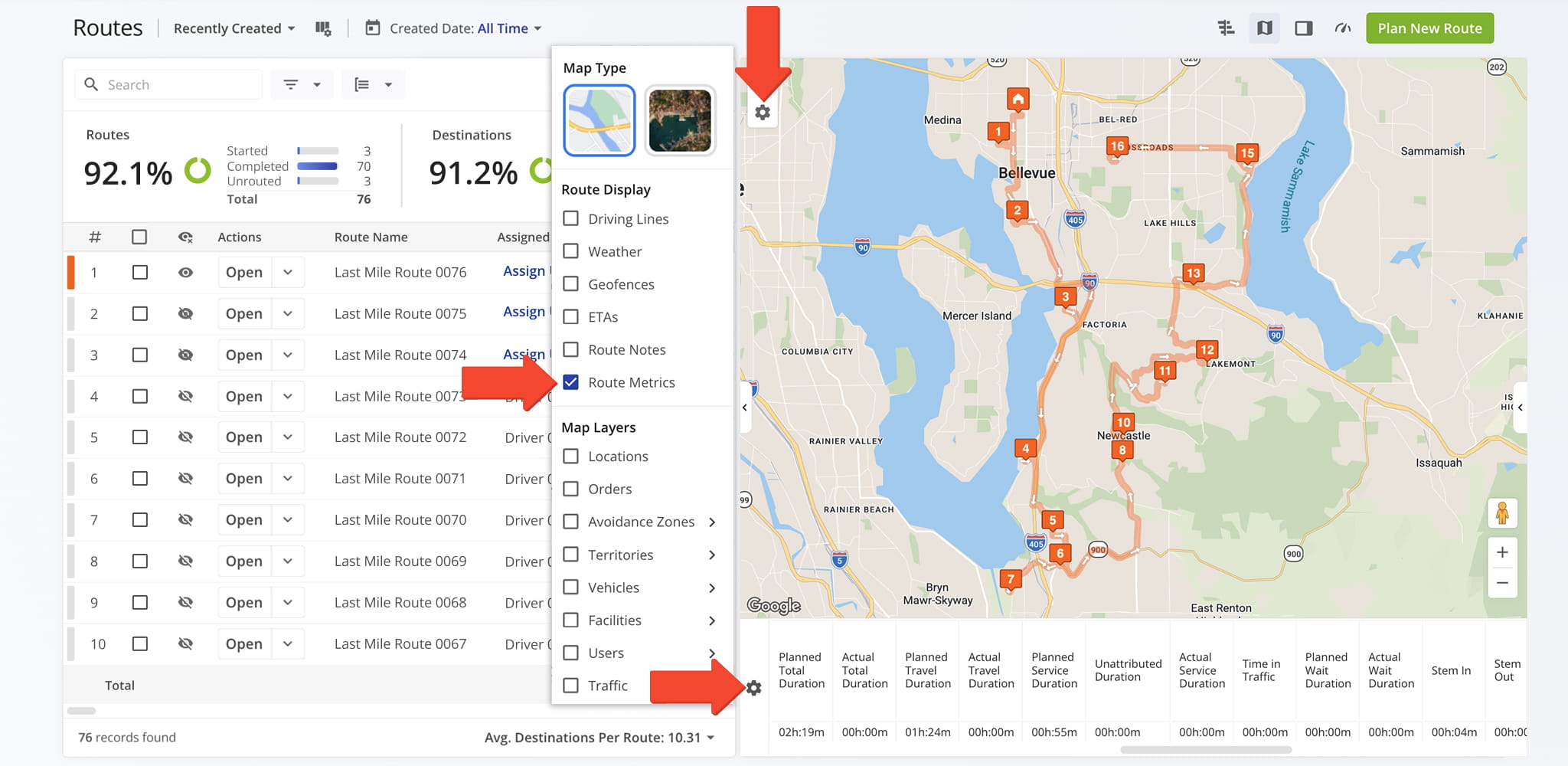Image resolution: width=1568 pixels, height=766 pixels.
Task: Click Time in Traffic metric header
Action: point(1260,670)
